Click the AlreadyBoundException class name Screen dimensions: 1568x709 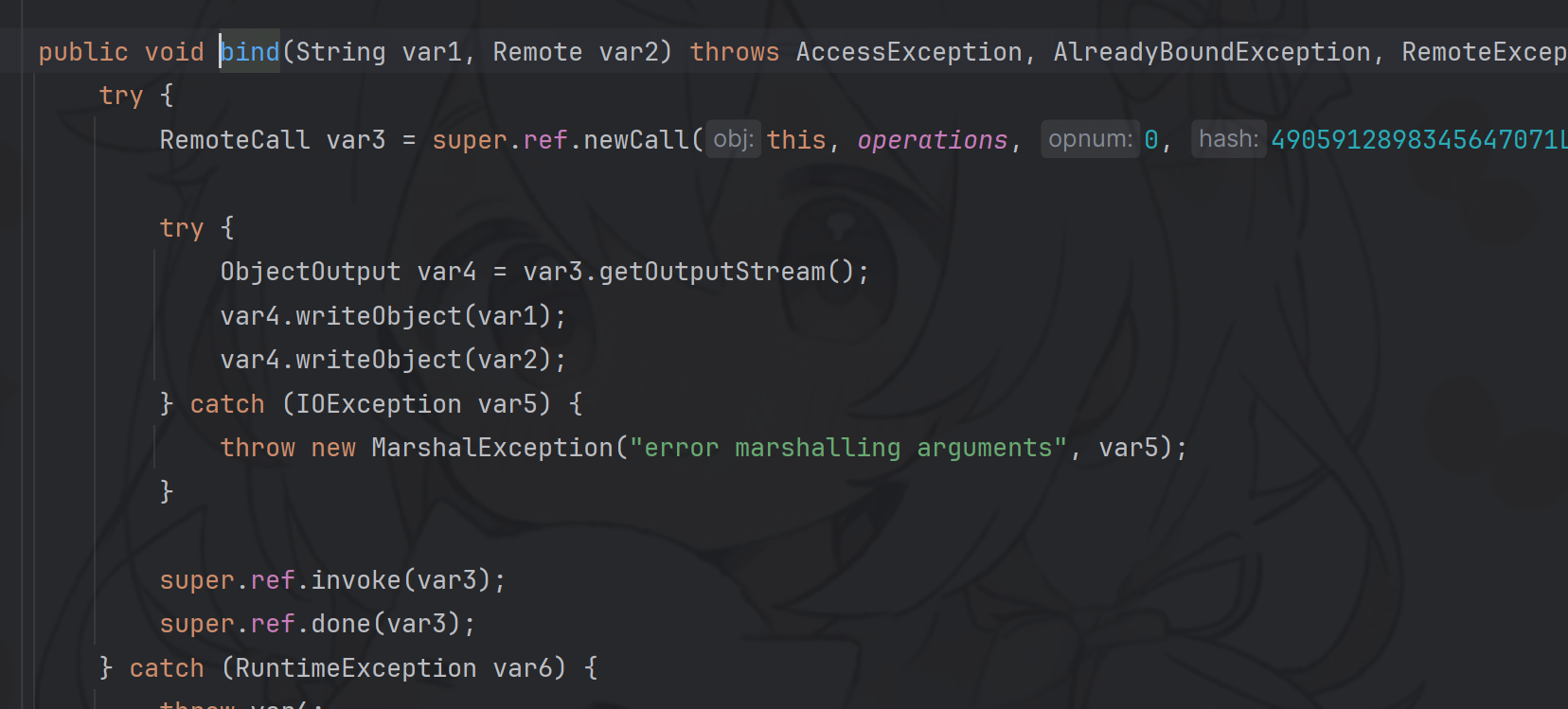tap(1211, 52)
